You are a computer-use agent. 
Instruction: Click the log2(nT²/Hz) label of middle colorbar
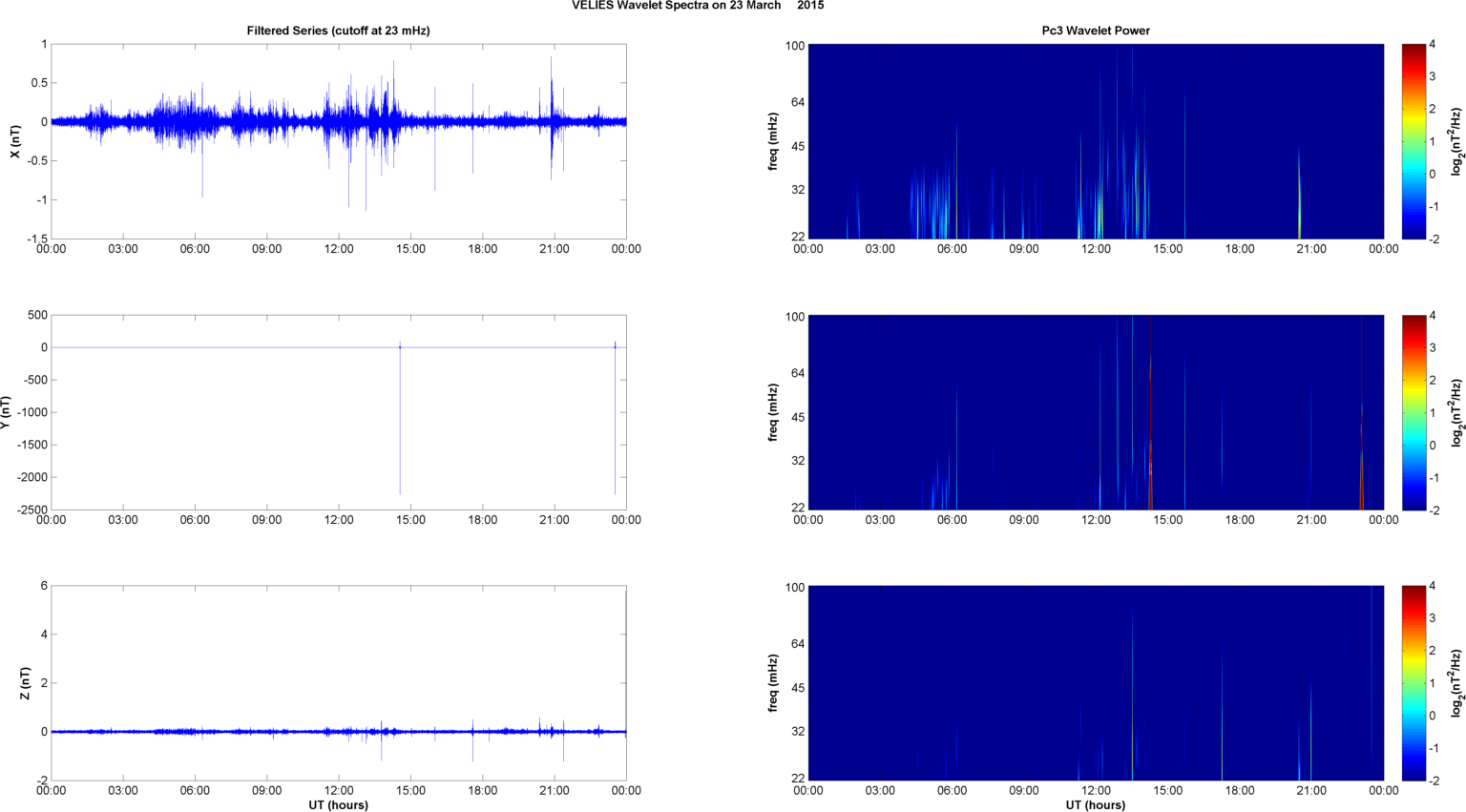pos(1456,412)
